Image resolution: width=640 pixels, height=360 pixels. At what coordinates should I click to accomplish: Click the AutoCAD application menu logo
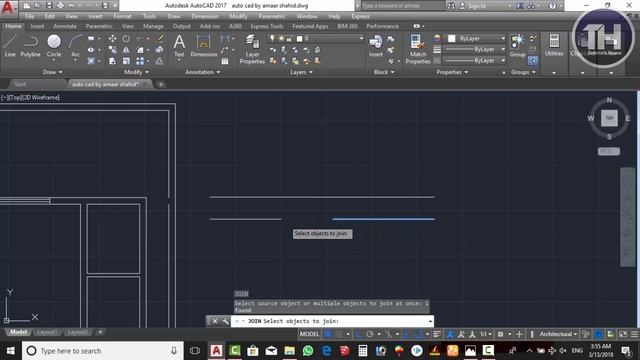(x=8, y=7)
